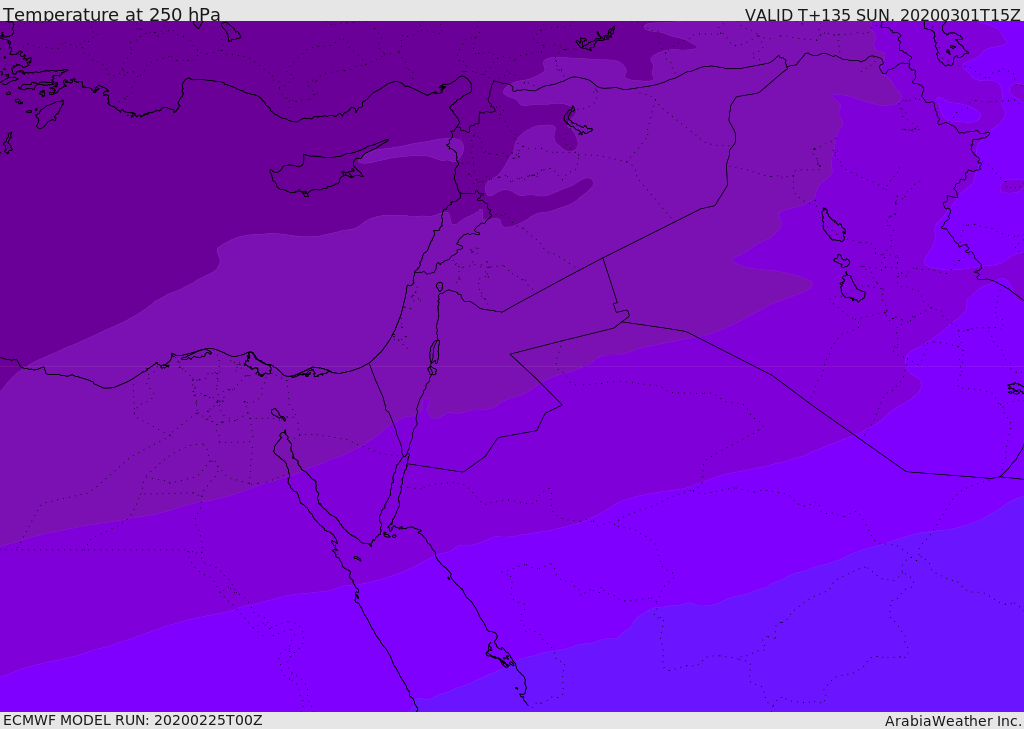The height and width of the screenshot is (729, 1024).
Task: Click the 'ECMWF MODEL RUN: 20200225T00Z' label
Action: click(x=133, y=720)
